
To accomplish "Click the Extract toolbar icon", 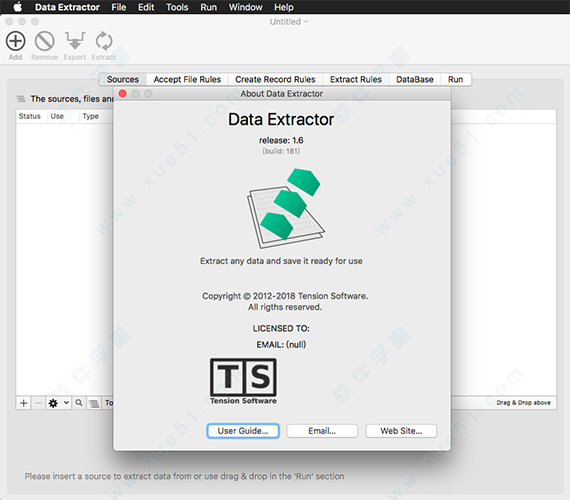I will click(x=104, y=41).
